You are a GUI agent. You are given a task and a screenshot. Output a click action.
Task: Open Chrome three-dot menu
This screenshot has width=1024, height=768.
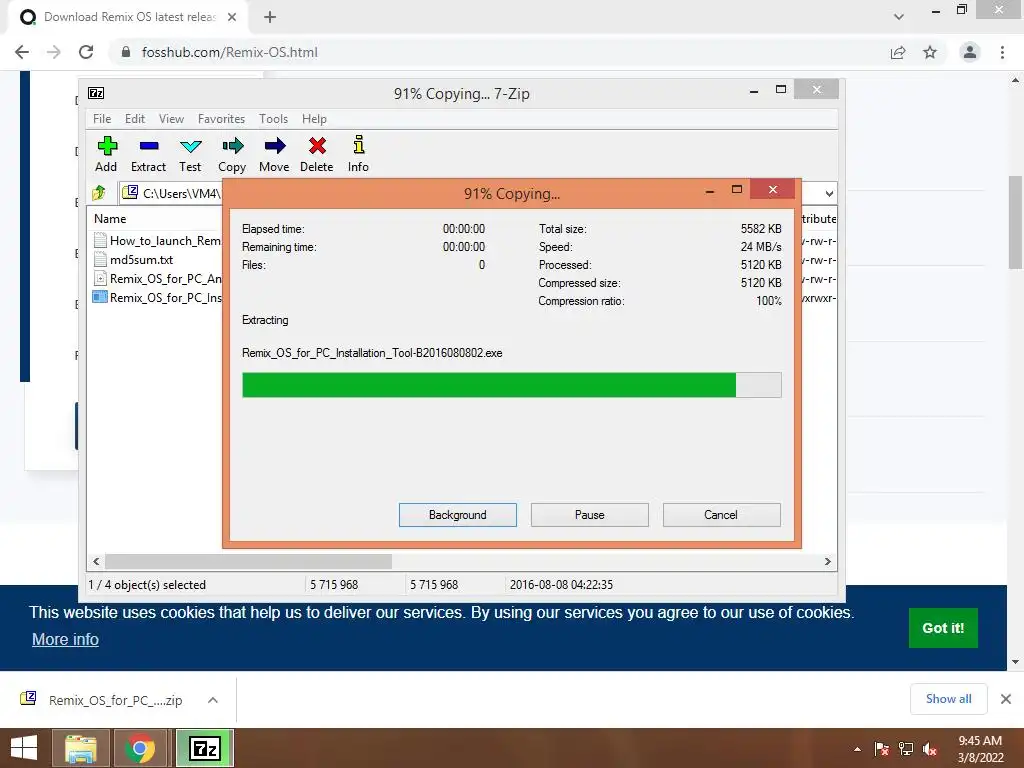coord(1002,52)
